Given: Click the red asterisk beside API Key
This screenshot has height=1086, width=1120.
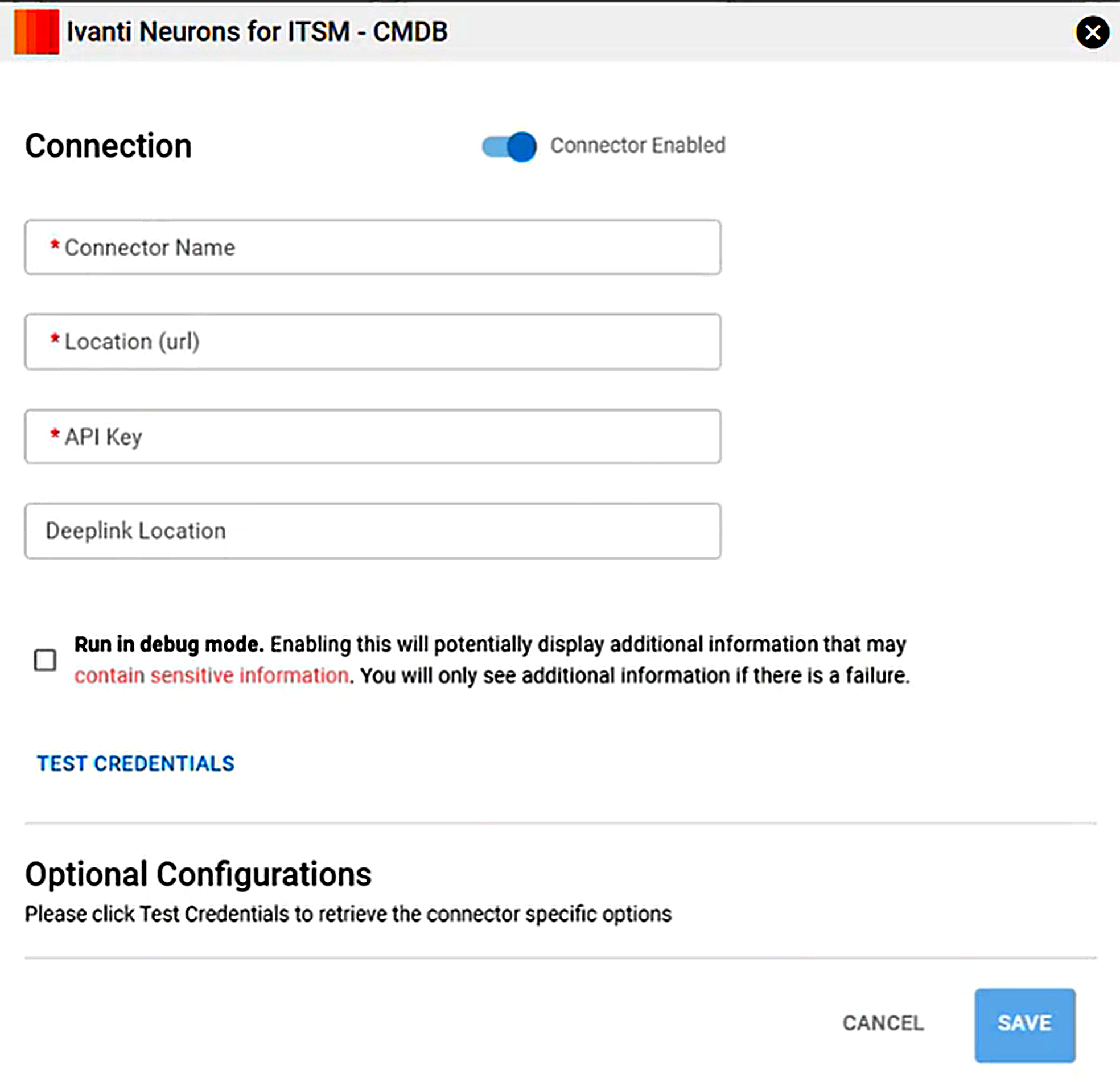Looking at the screenshot, I should (55, 434).
